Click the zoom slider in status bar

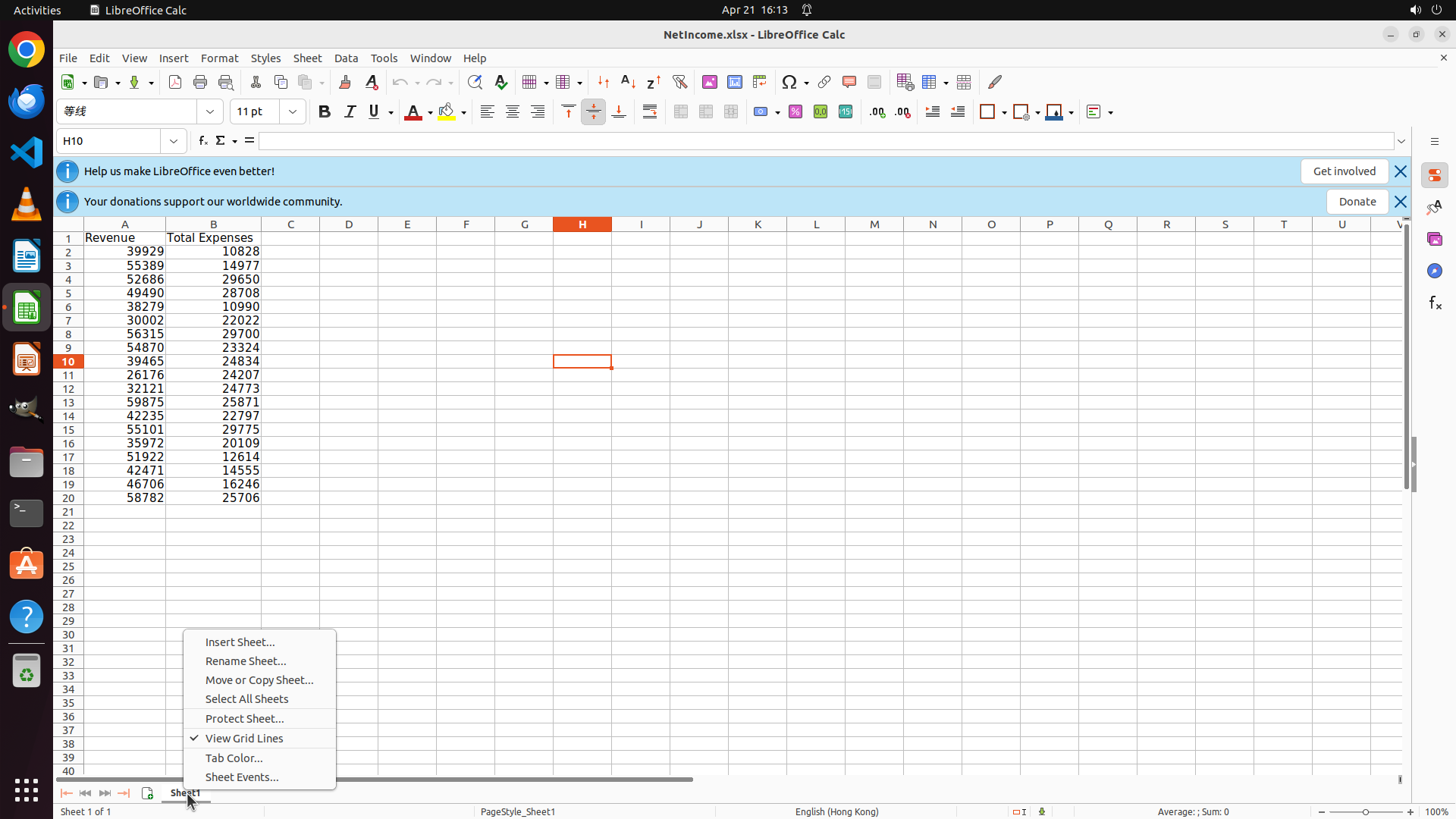tap(1366, 812)
